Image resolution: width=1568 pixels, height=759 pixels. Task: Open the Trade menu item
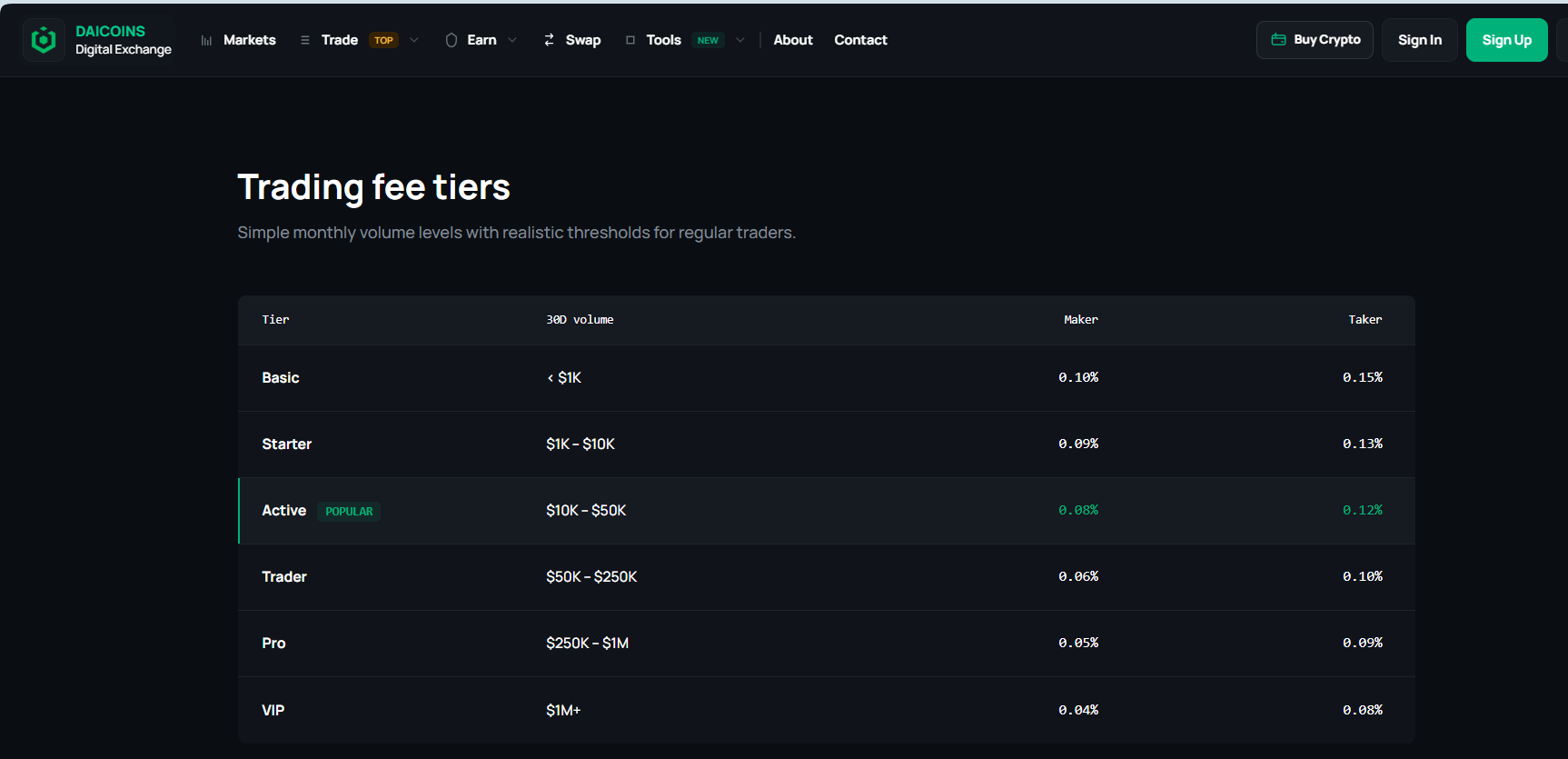pos(340,40)
